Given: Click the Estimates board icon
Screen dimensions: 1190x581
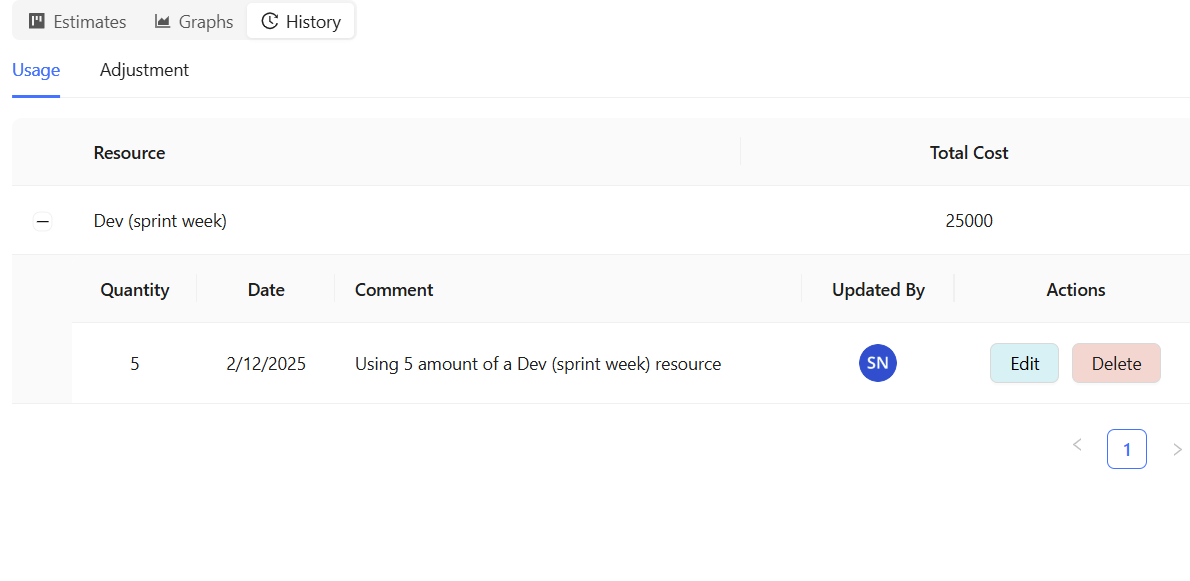Looking at the screenshot, I should click(37, 21).
